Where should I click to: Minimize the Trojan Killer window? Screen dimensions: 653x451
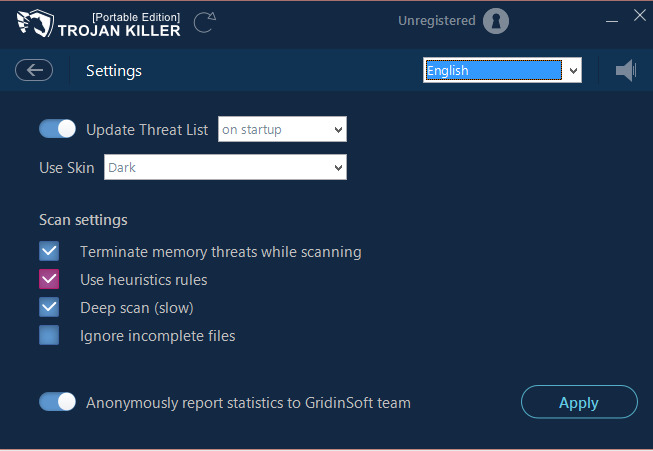[611, 21]
